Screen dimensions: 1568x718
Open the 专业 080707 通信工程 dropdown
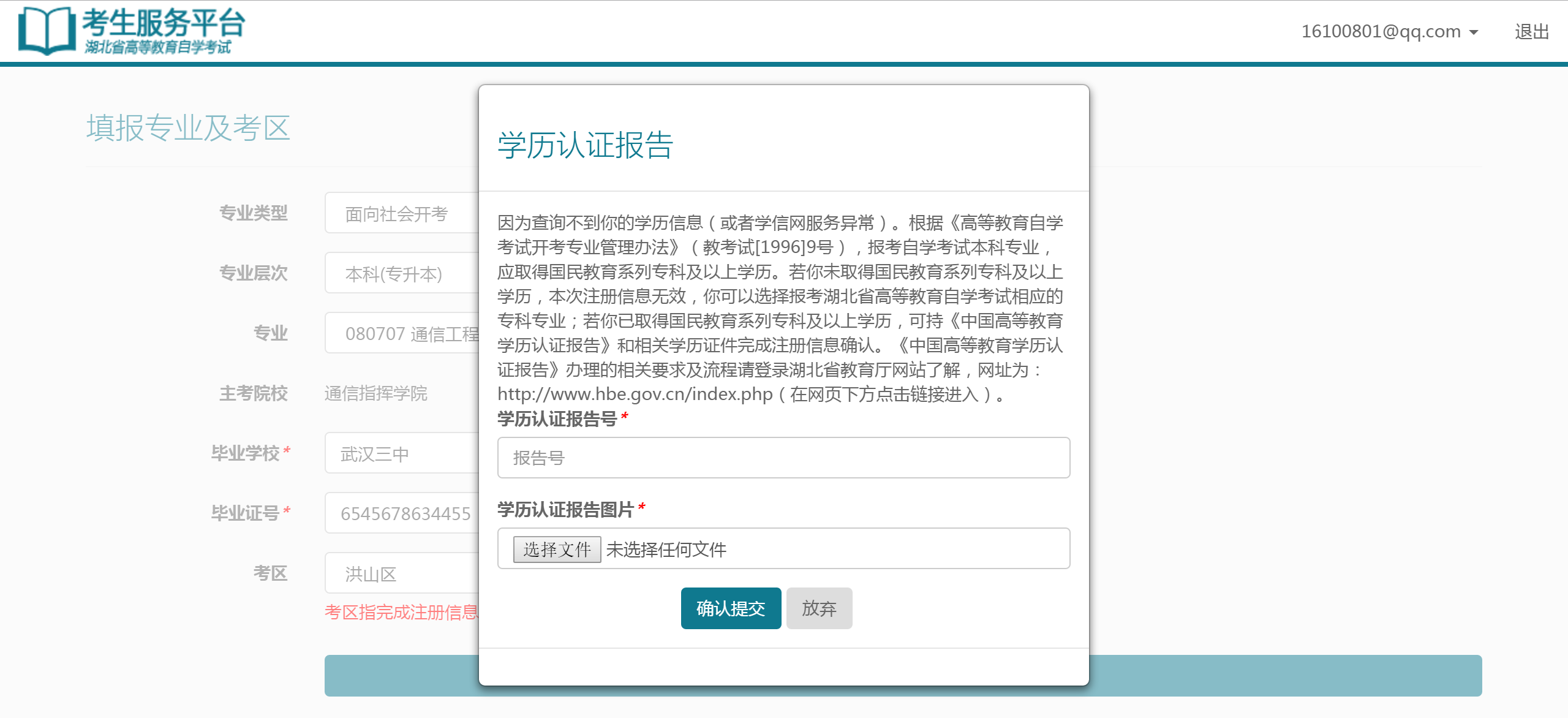[401, 333]
